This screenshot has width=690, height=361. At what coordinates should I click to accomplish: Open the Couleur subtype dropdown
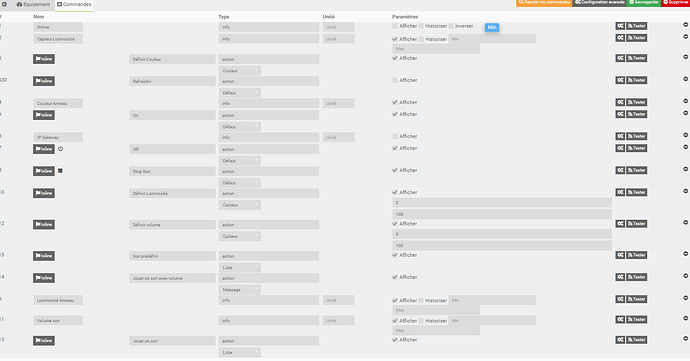coord(240,71)
